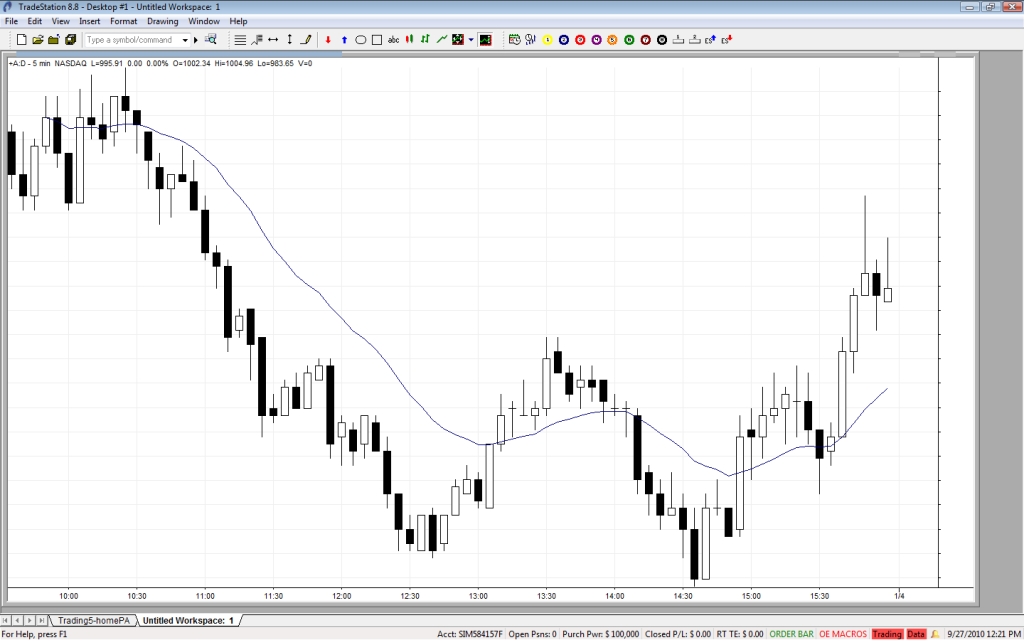1024x640 pixels.
Task: Open the Drawing menu
Action: pyautogui.click(x=162, y=21)
